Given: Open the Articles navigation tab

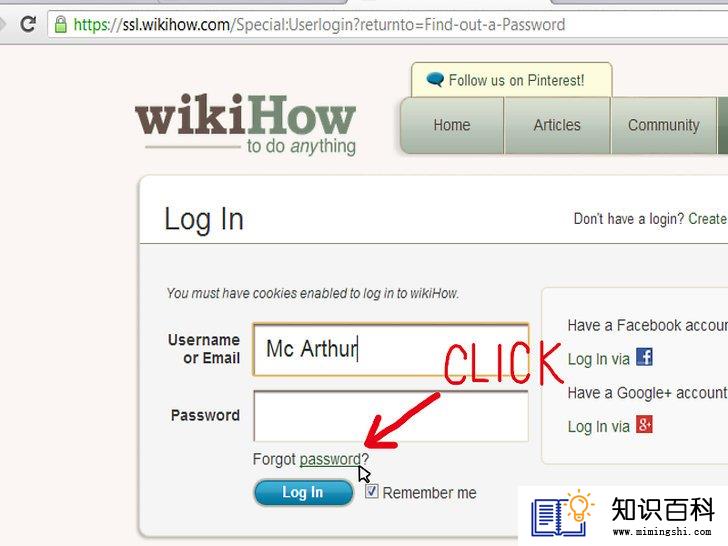Looking at the screenshot, I should click(557, 125).
